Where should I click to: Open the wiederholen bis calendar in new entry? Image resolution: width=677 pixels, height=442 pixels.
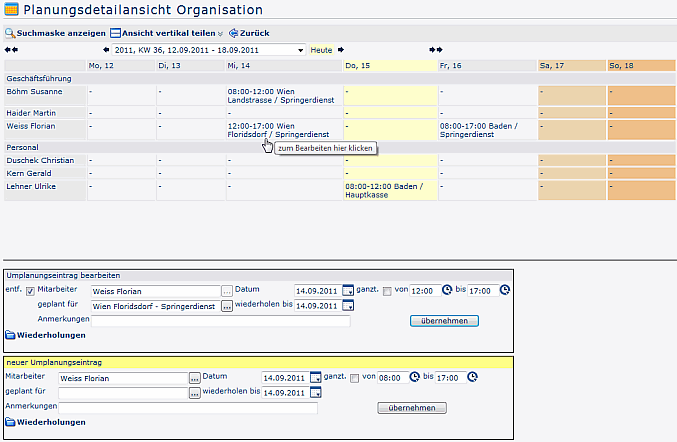pos(315,392)
